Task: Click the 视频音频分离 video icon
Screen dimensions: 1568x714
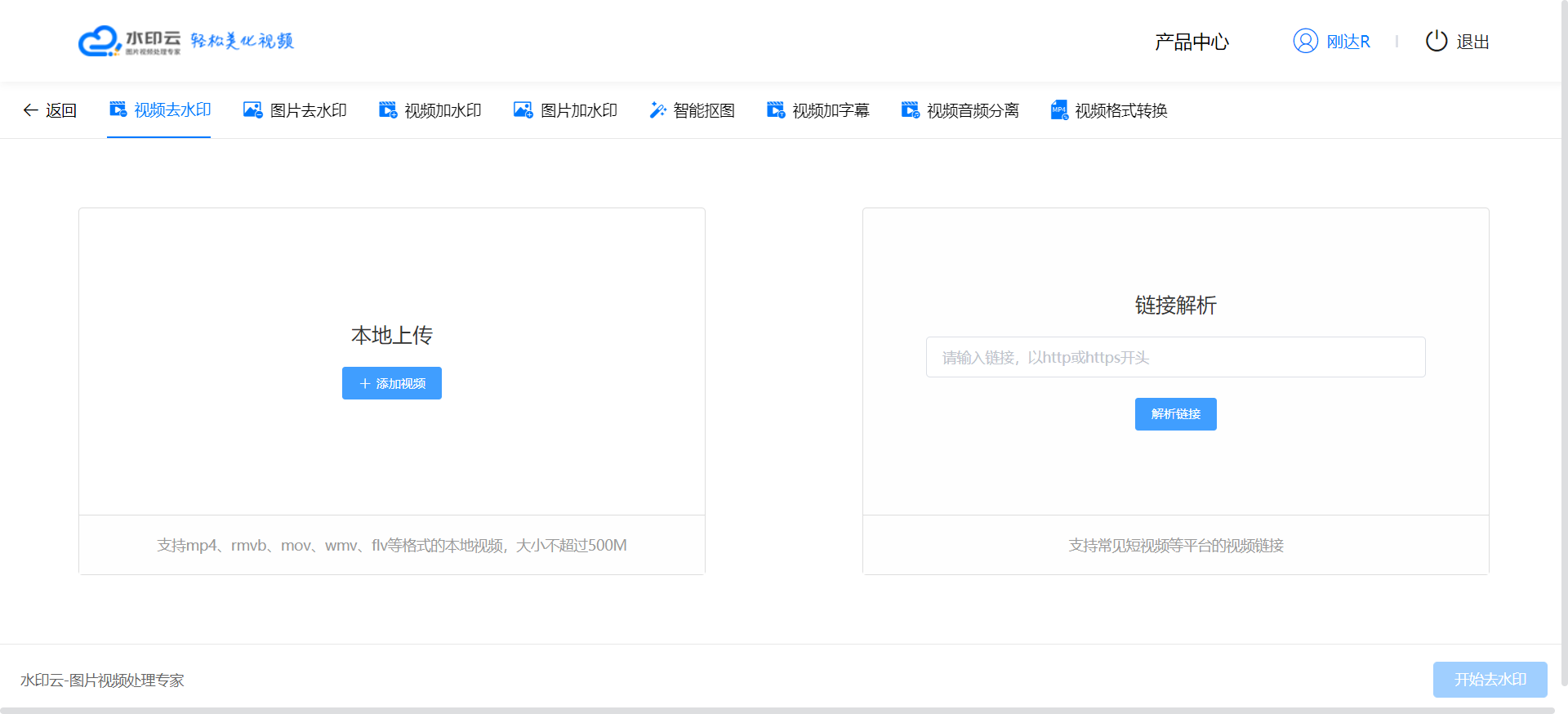Action: click(x=911, y=110)
